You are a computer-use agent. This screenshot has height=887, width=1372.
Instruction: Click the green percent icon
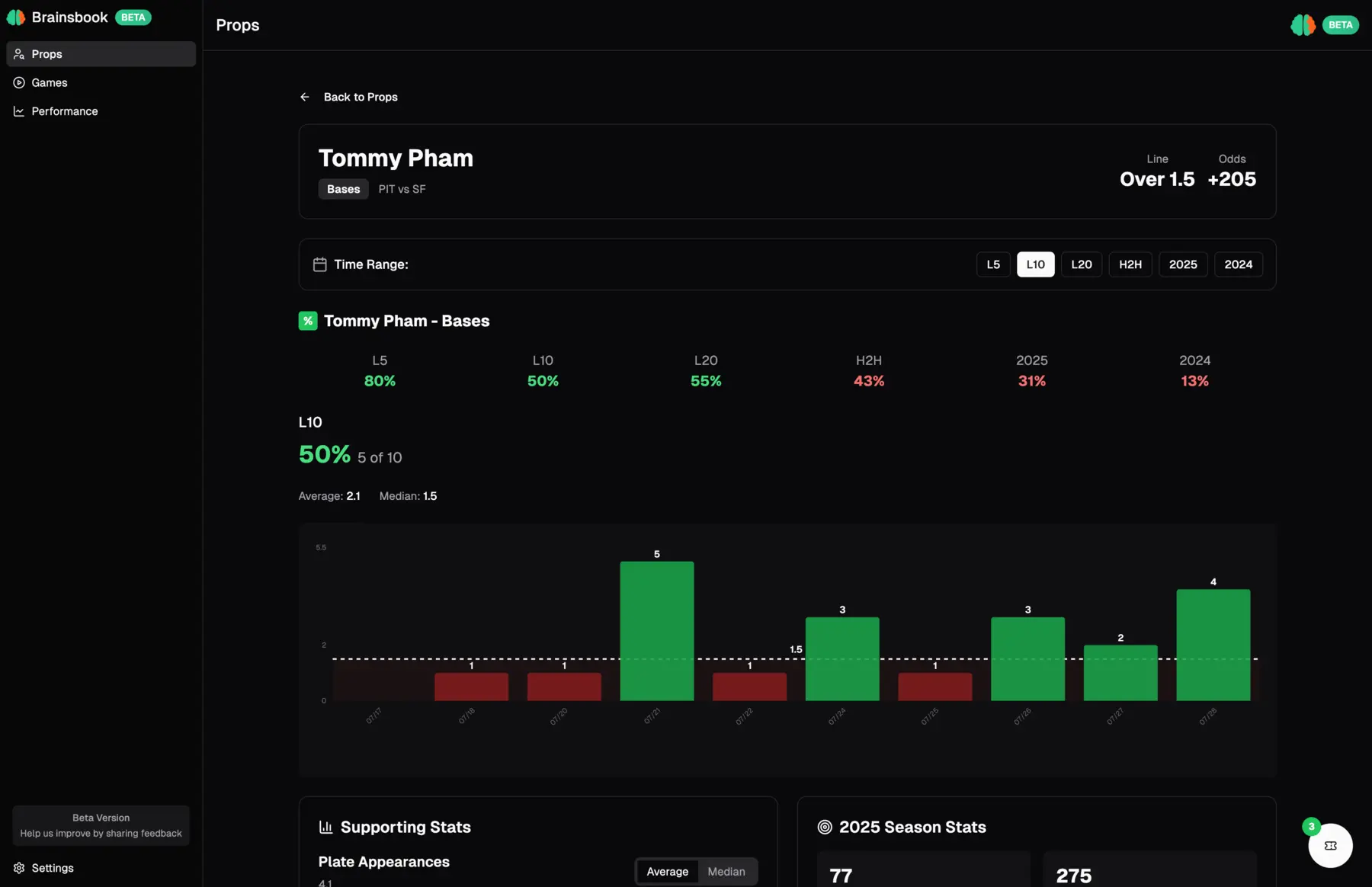click(x=308, y=321)
